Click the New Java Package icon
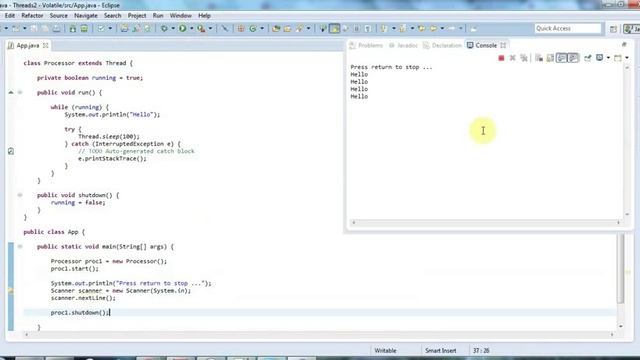Image resolution: width=640 pixels, height=360 pixels. click(x=241, y=28)
